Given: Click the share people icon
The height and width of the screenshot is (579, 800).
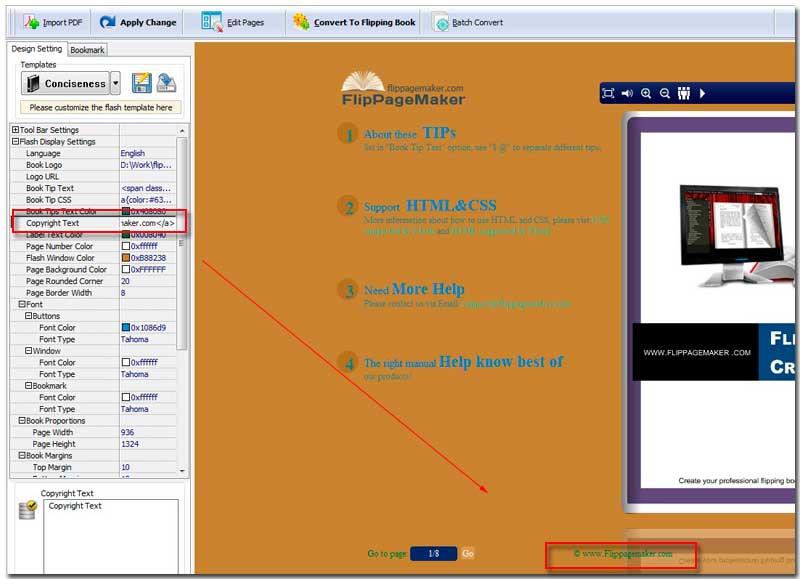Looking at the screenshot, I should (x=684, y=93).
